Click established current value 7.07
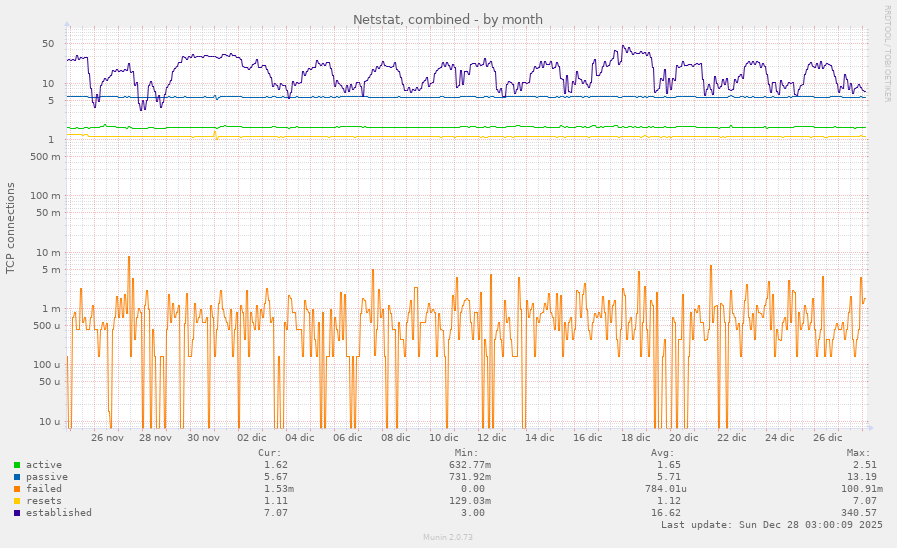The height and width of the screenshot is (548, 897). (x=276, y=513)
